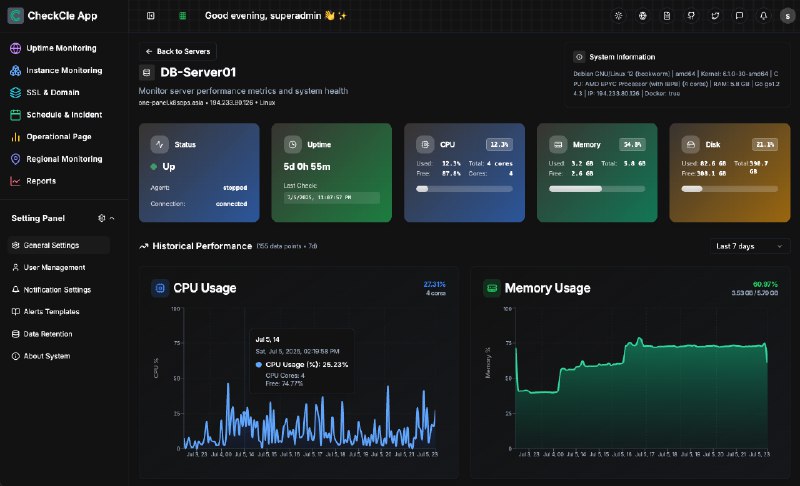
Task: Click the green grid icon in header
Action: click(x=182, y=16)
